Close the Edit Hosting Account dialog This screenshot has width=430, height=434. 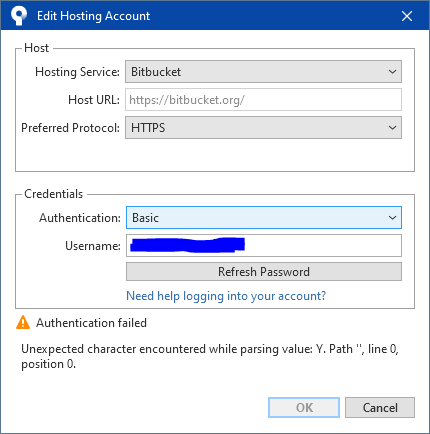407,16
